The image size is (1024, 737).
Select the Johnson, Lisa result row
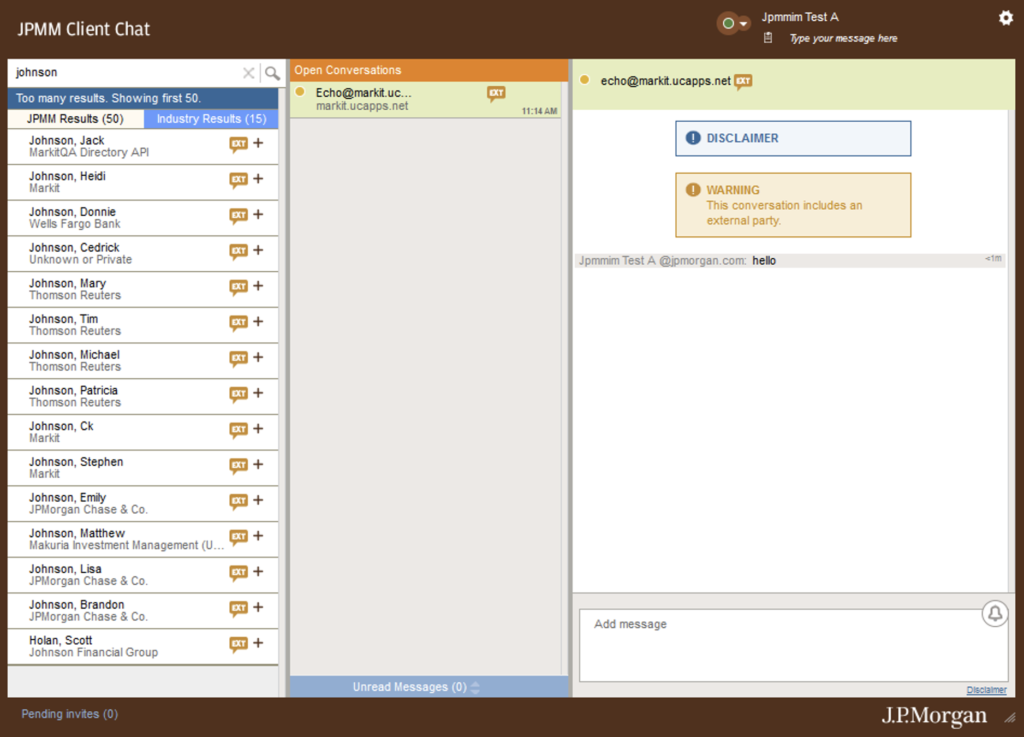coord(143,575)
